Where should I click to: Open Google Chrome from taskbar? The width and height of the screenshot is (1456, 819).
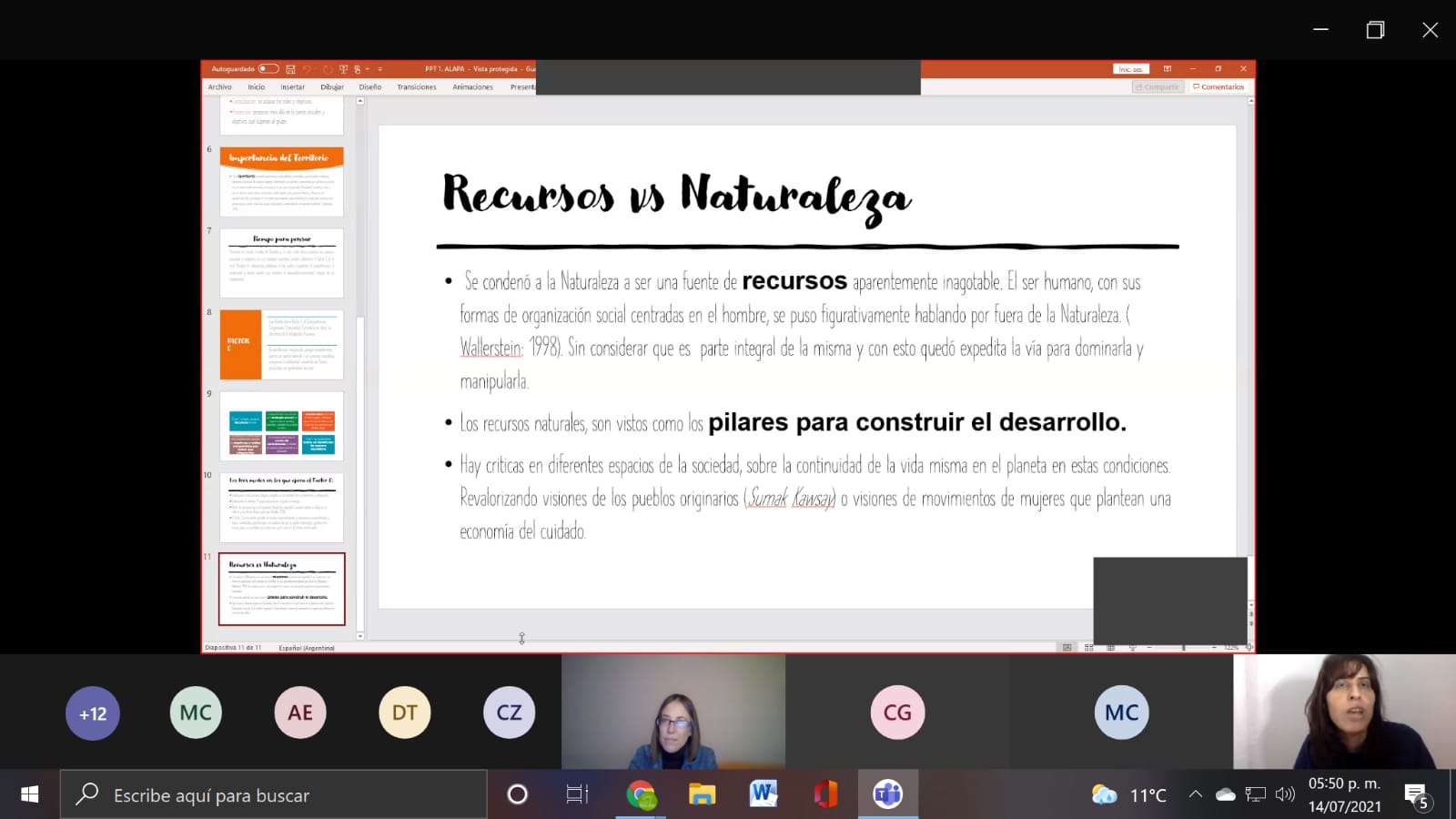641,794
